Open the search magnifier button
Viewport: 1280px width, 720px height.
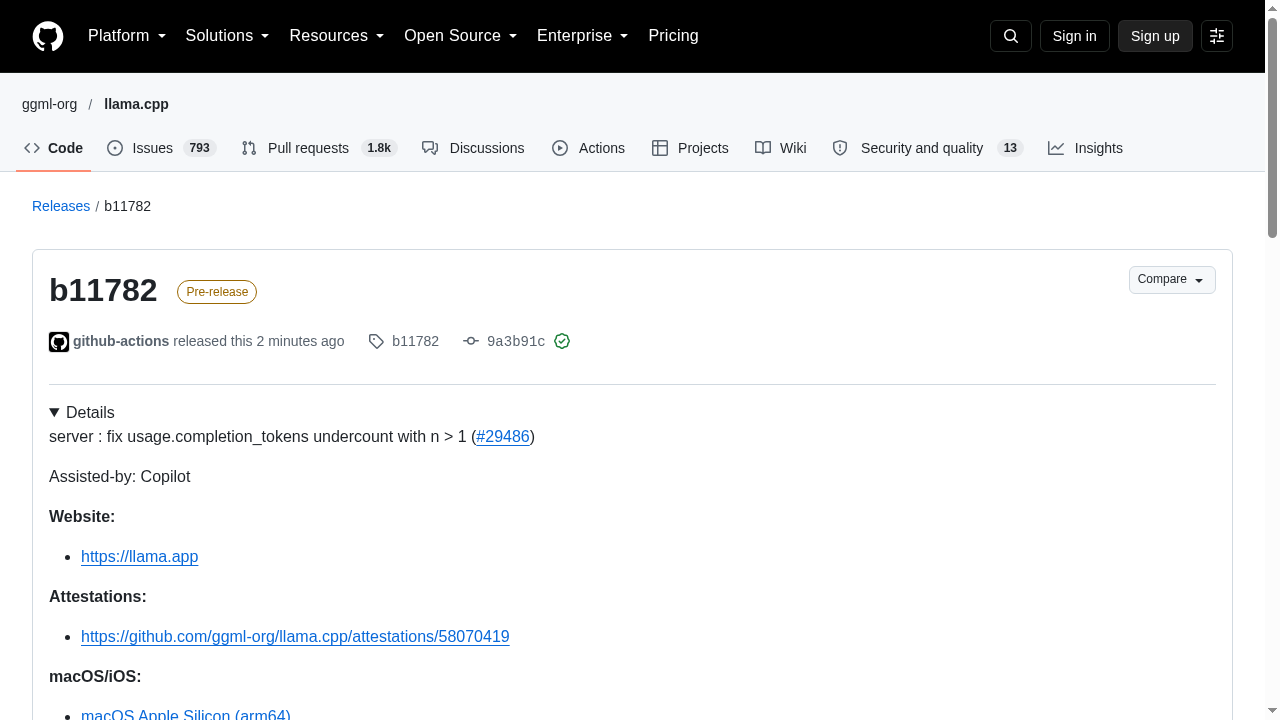coord(1011,36)
